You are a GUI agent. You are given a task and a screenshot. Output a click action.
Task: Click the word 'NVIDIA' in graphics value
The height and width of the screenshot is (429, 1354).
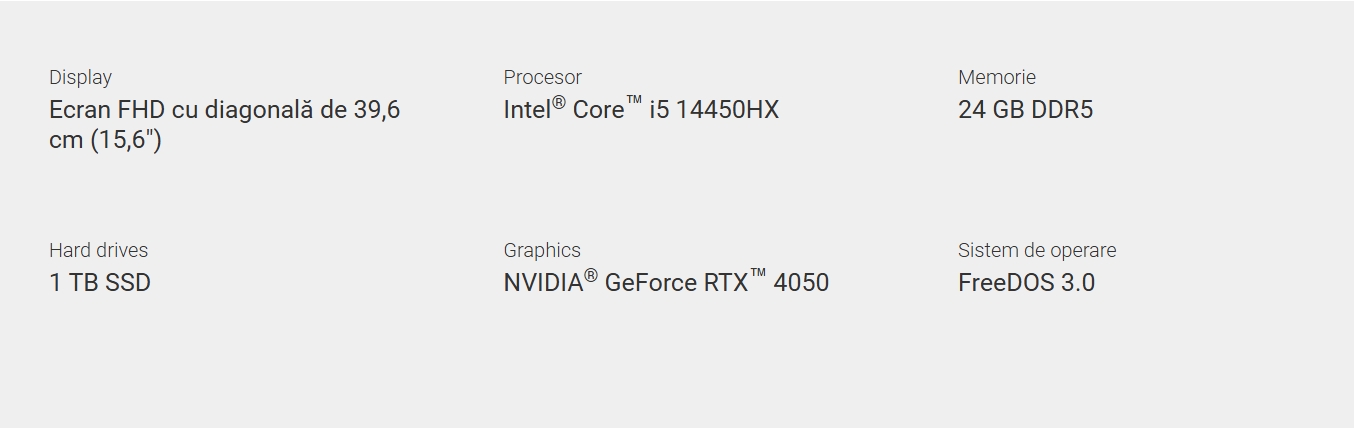(x=543, y=283)
